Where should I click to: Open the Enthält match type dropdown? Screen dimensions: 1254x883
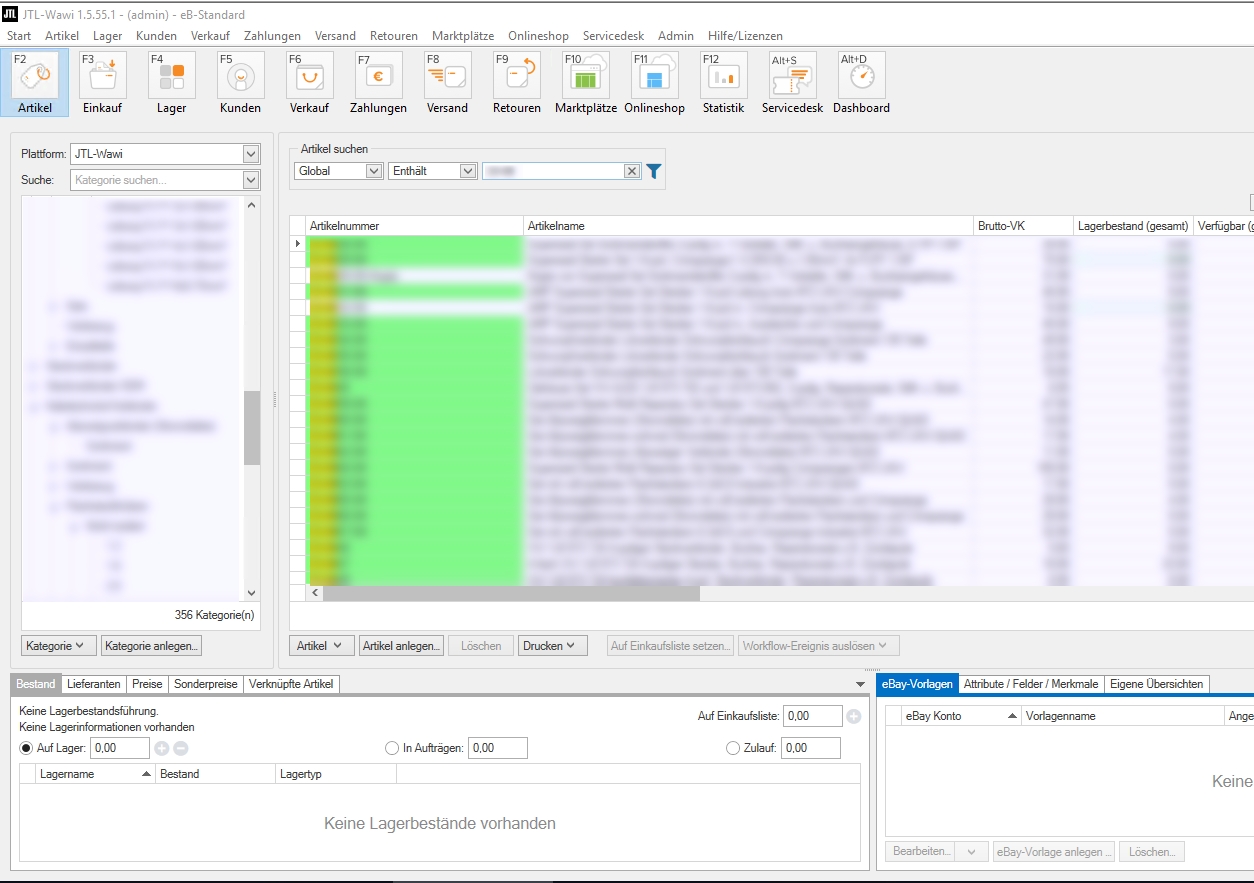[x=467, y=171]
